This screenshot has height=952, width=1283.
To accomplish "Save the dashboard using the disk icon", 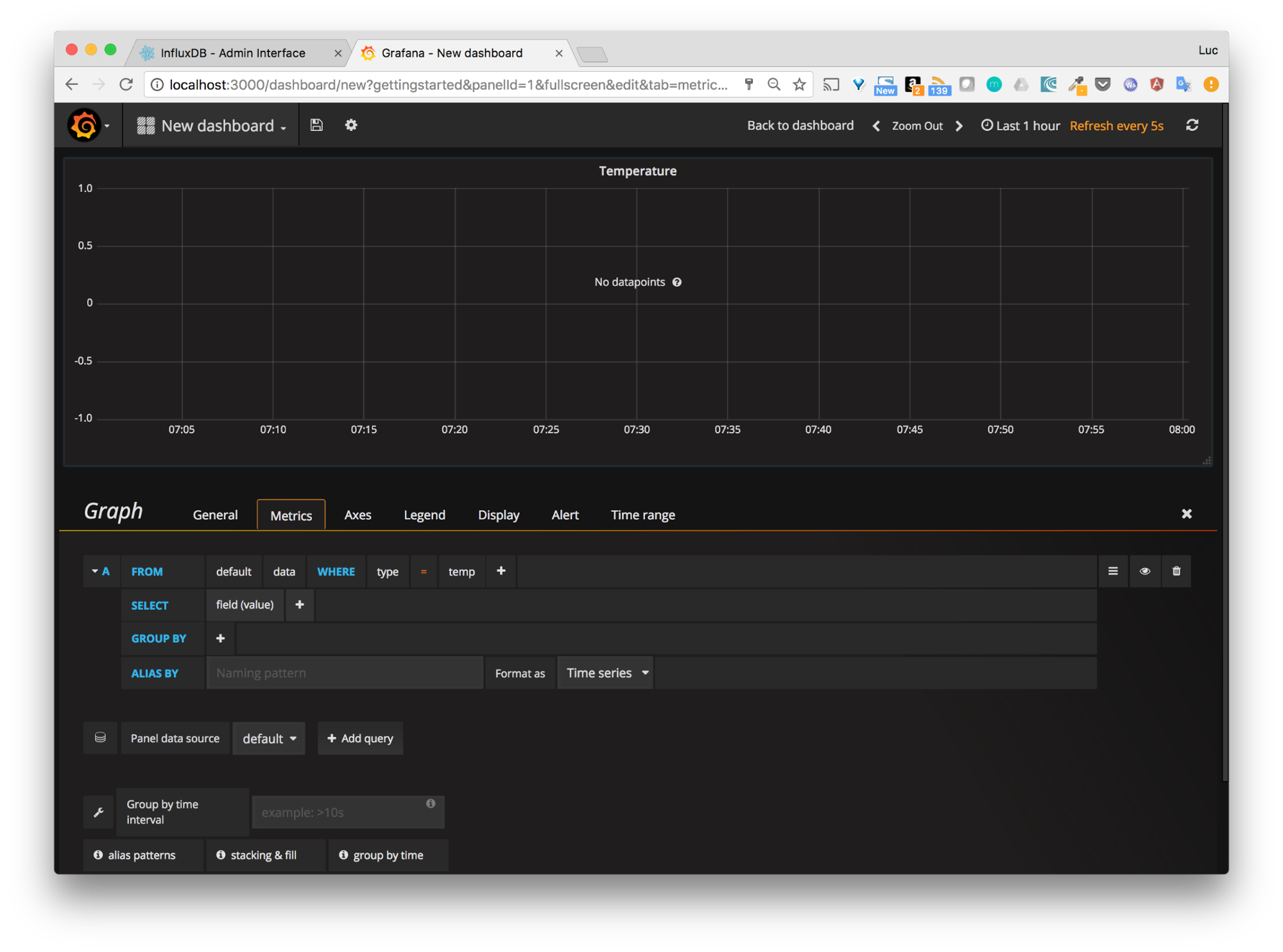I will (316, 125).
